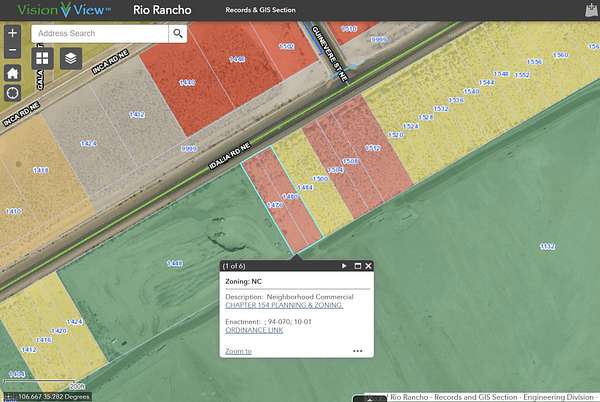Open popup more-options ellipsis menu
The height and width of the screenshot is (402, 600).
(x=358, y=351)
